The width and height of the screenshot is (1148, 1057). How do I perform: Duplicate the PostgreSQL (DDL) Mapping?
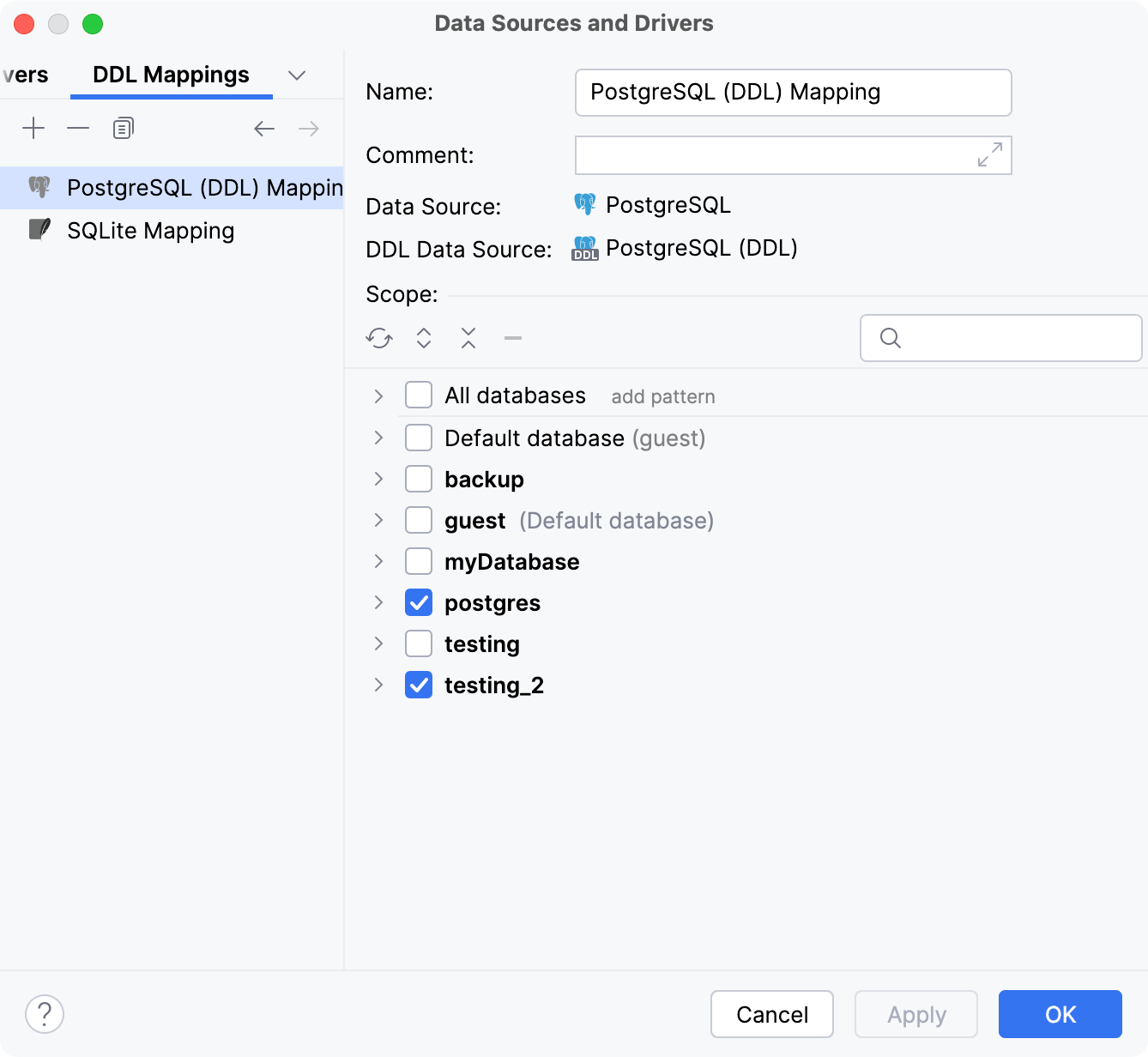click(122, 127)
